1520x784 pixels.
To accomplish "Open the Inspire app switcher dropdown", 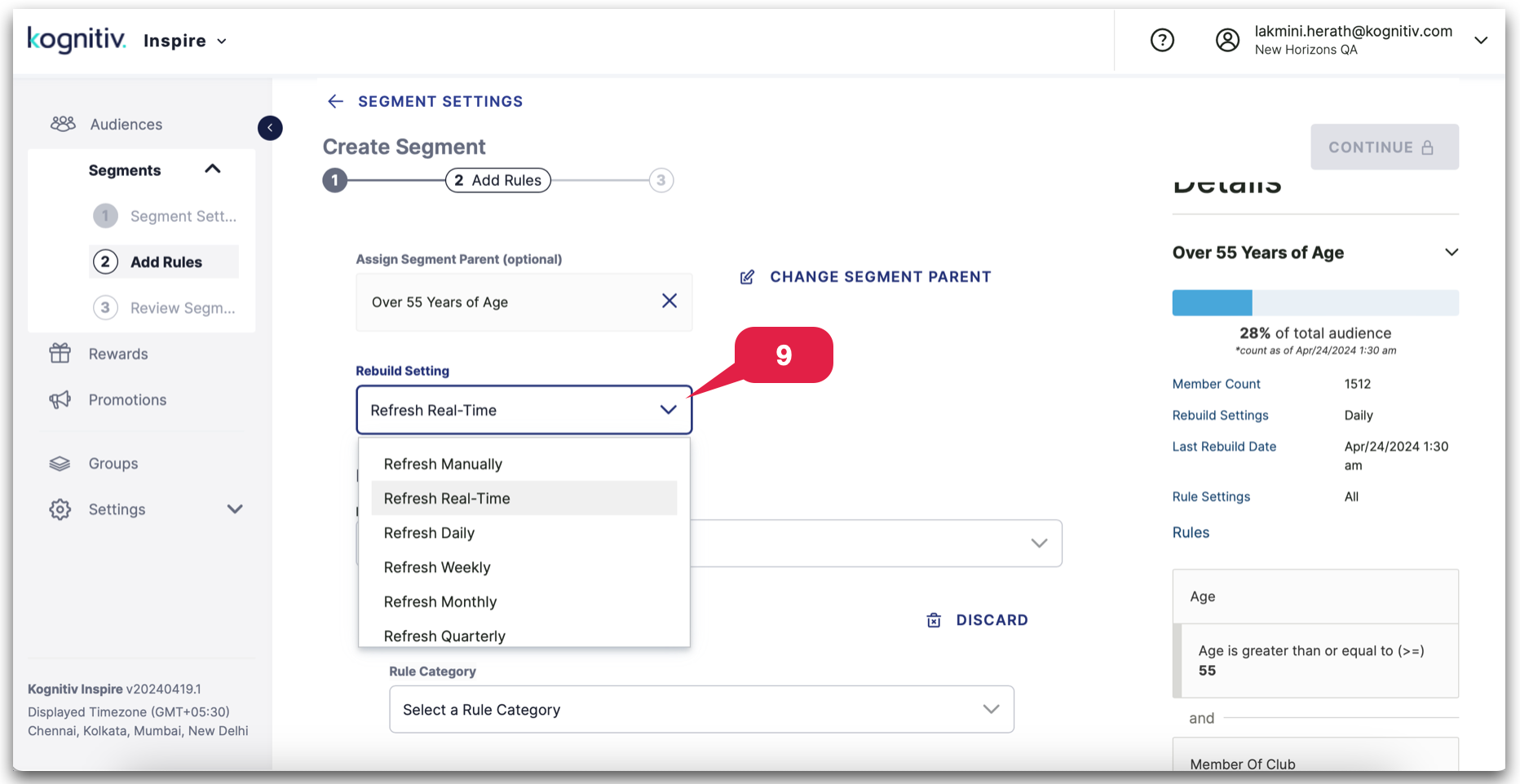I will click(185, 41).
